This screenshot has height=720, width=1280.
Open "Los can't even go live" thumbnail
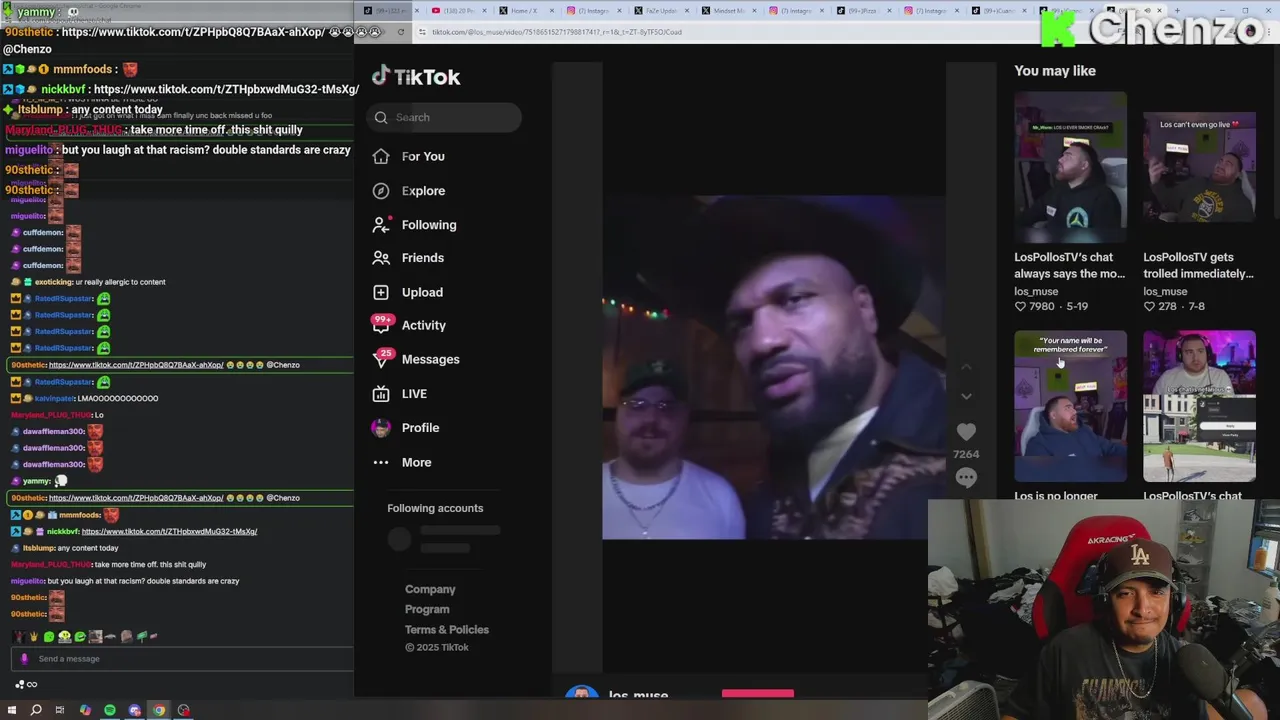tap(1199, 167)
